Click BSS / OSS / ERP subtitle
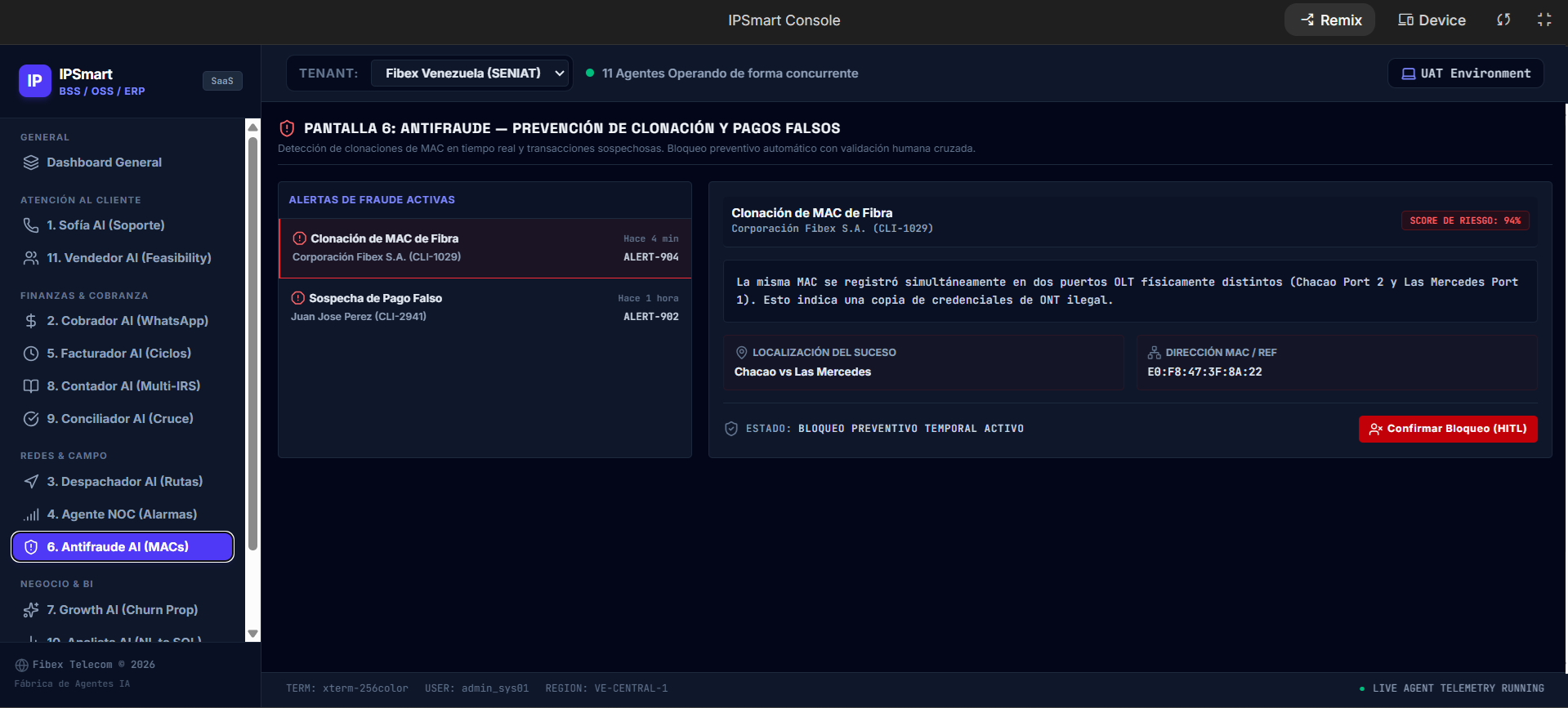The image size is (1568, 708). 102,91
